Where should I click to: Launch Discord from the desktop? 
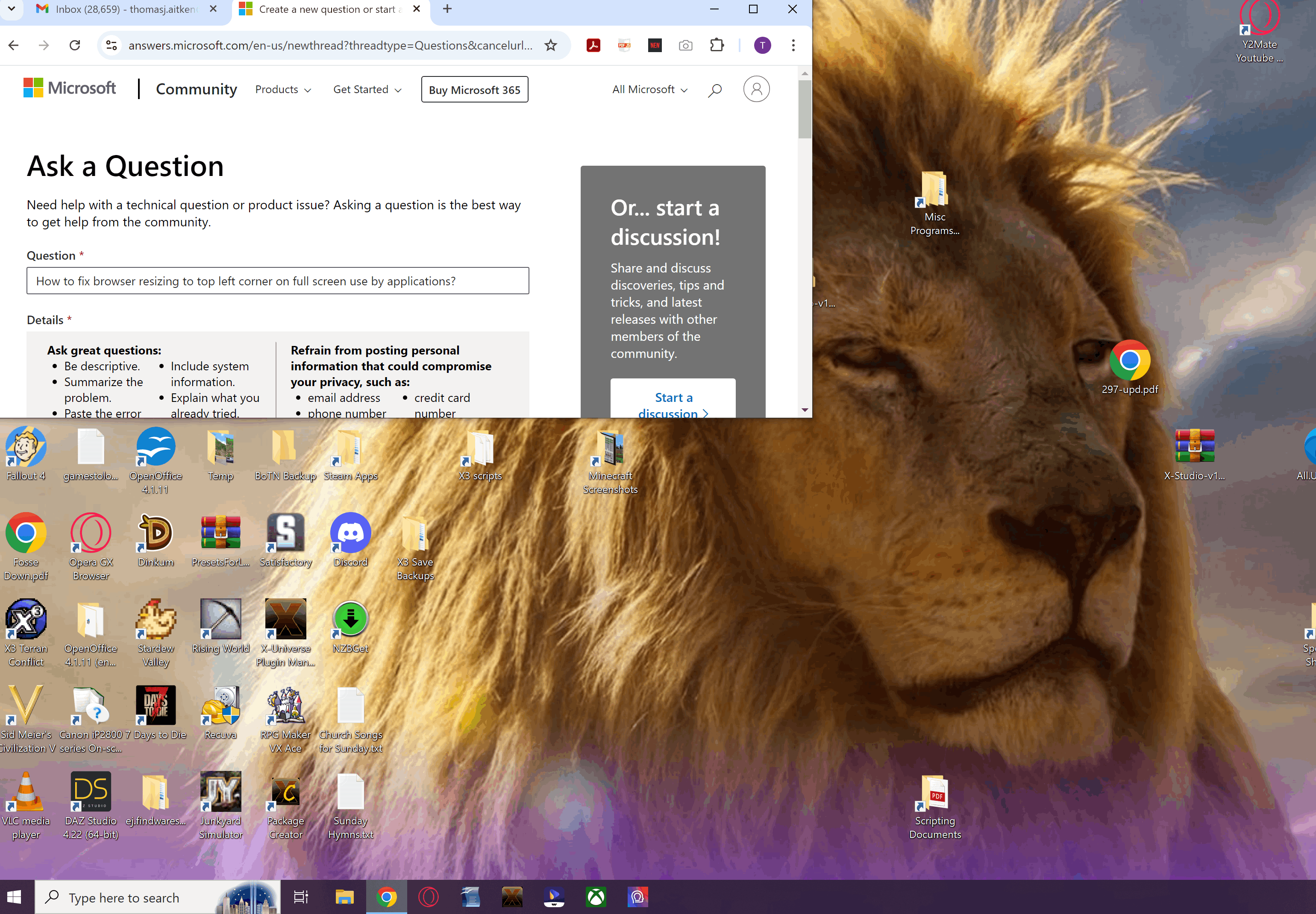coord(350,533)
